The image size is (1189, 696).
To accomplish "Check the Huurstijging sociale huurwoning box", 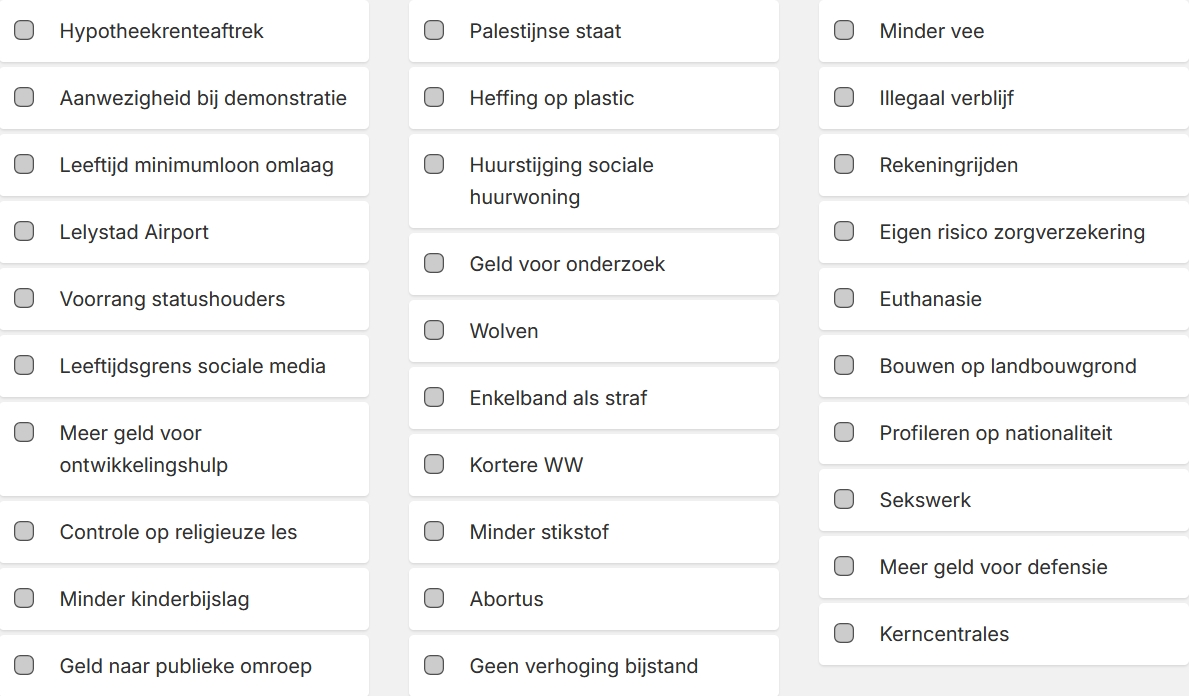I will [434, 165].
